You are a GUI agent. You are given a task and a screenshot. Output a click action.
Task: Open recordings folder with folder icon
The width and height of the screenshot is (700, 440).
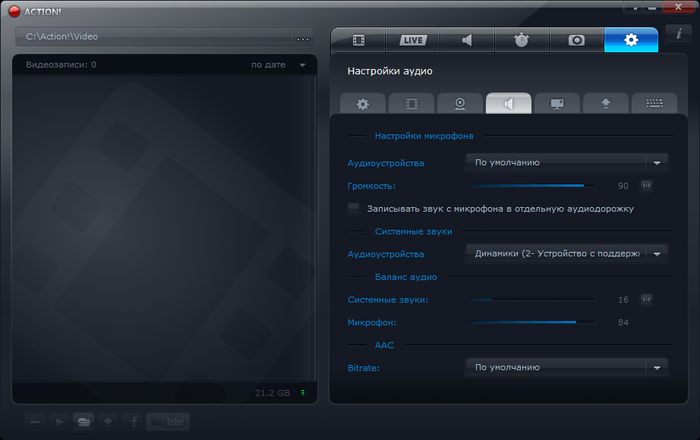pyautogui.click(x=84, y=422)
